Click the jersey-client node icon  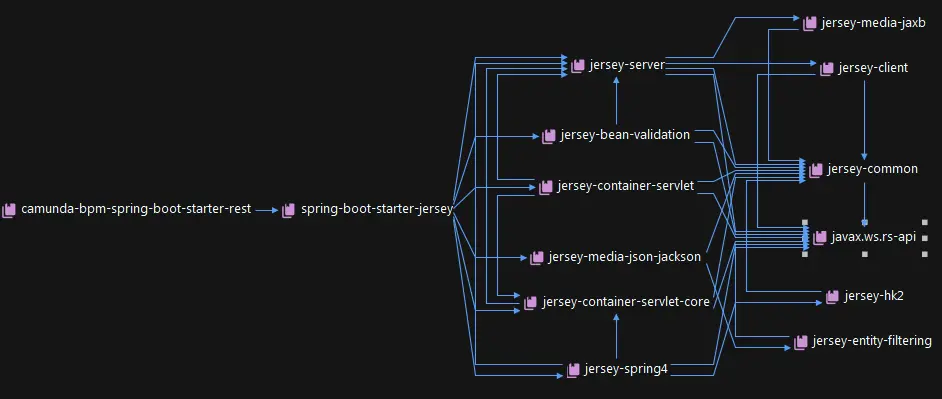[x=827, y=69]
